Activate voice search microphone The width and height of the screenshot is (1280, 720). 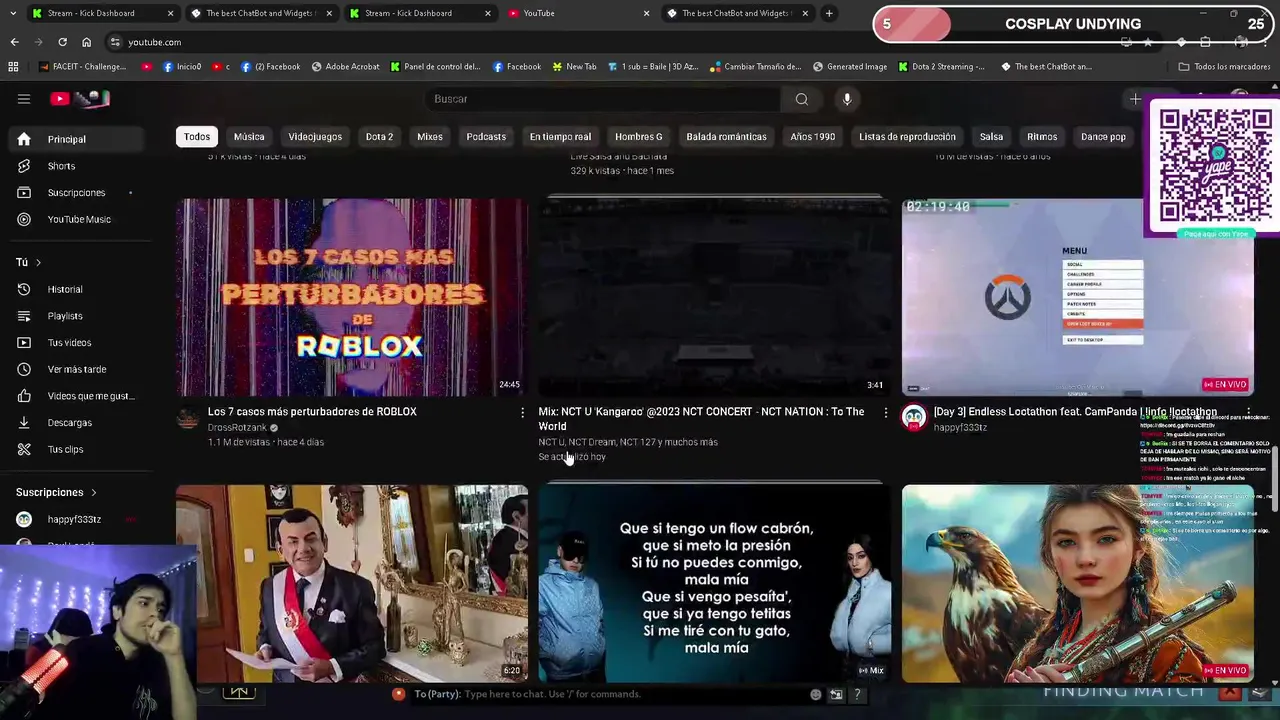[x=847, y=99]
